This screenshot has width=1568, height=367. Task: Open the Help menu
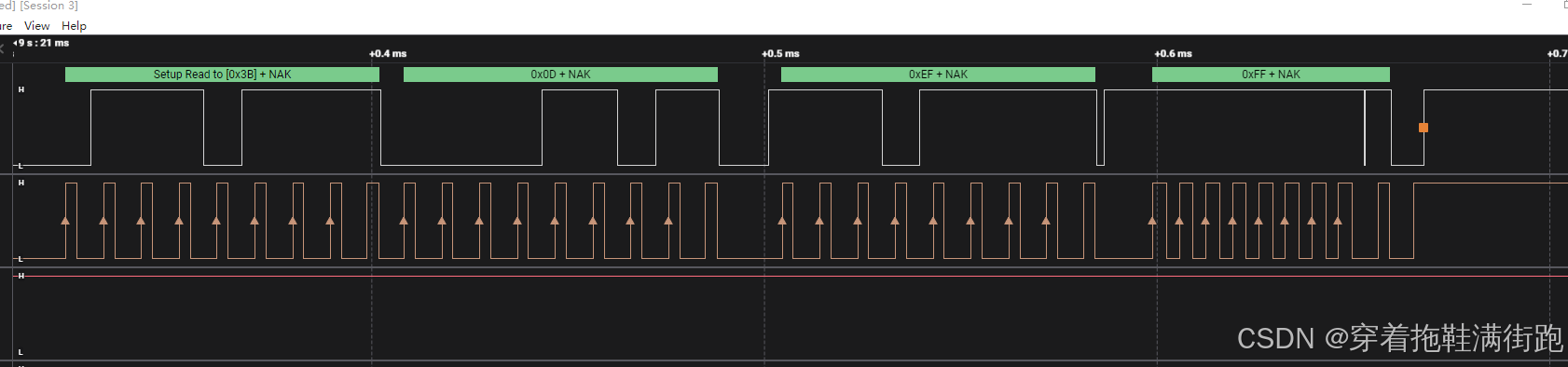point(74,26)
